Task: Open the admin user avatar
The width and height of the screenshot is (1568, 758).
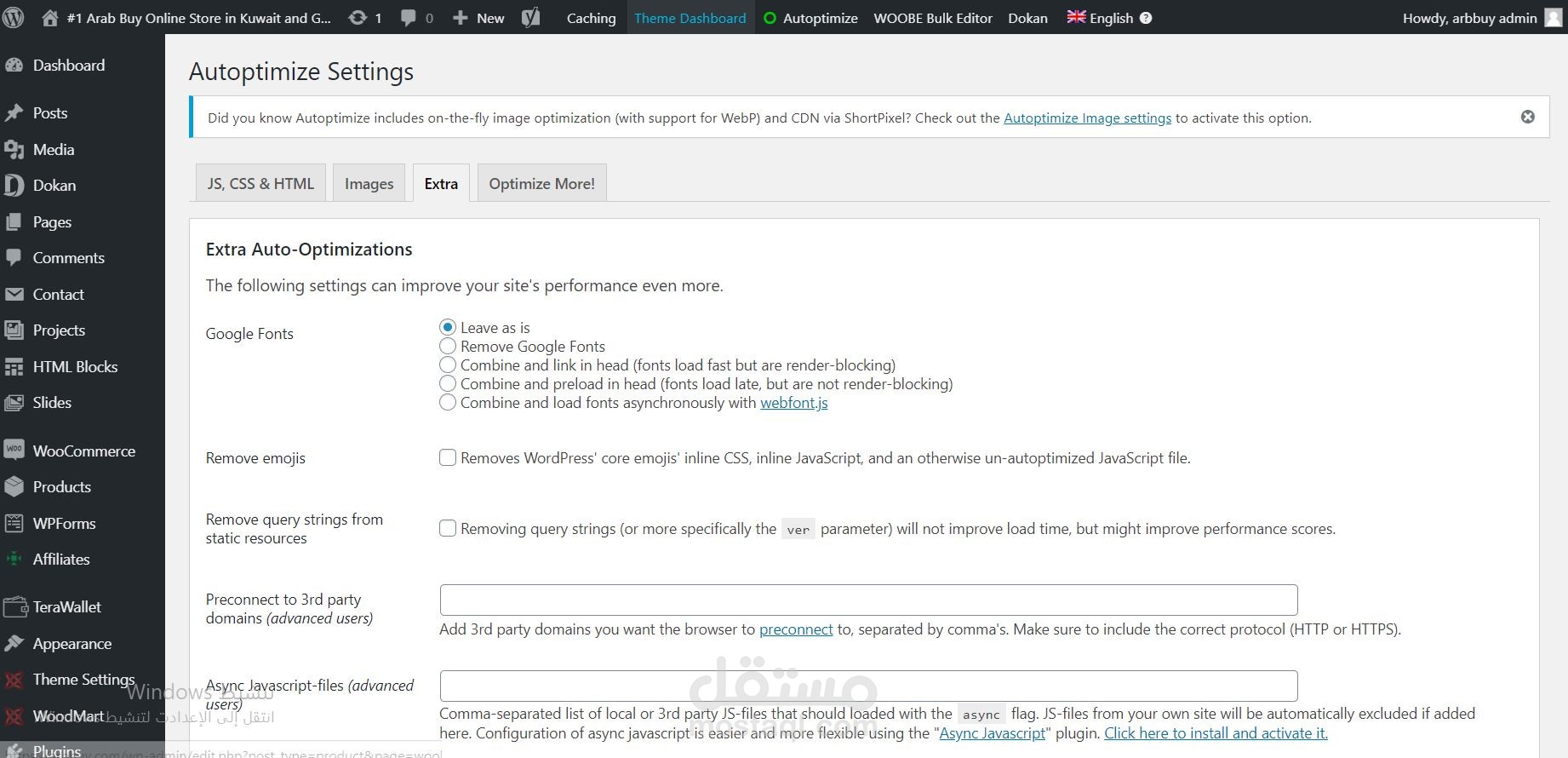Action: pos(1554,18)
